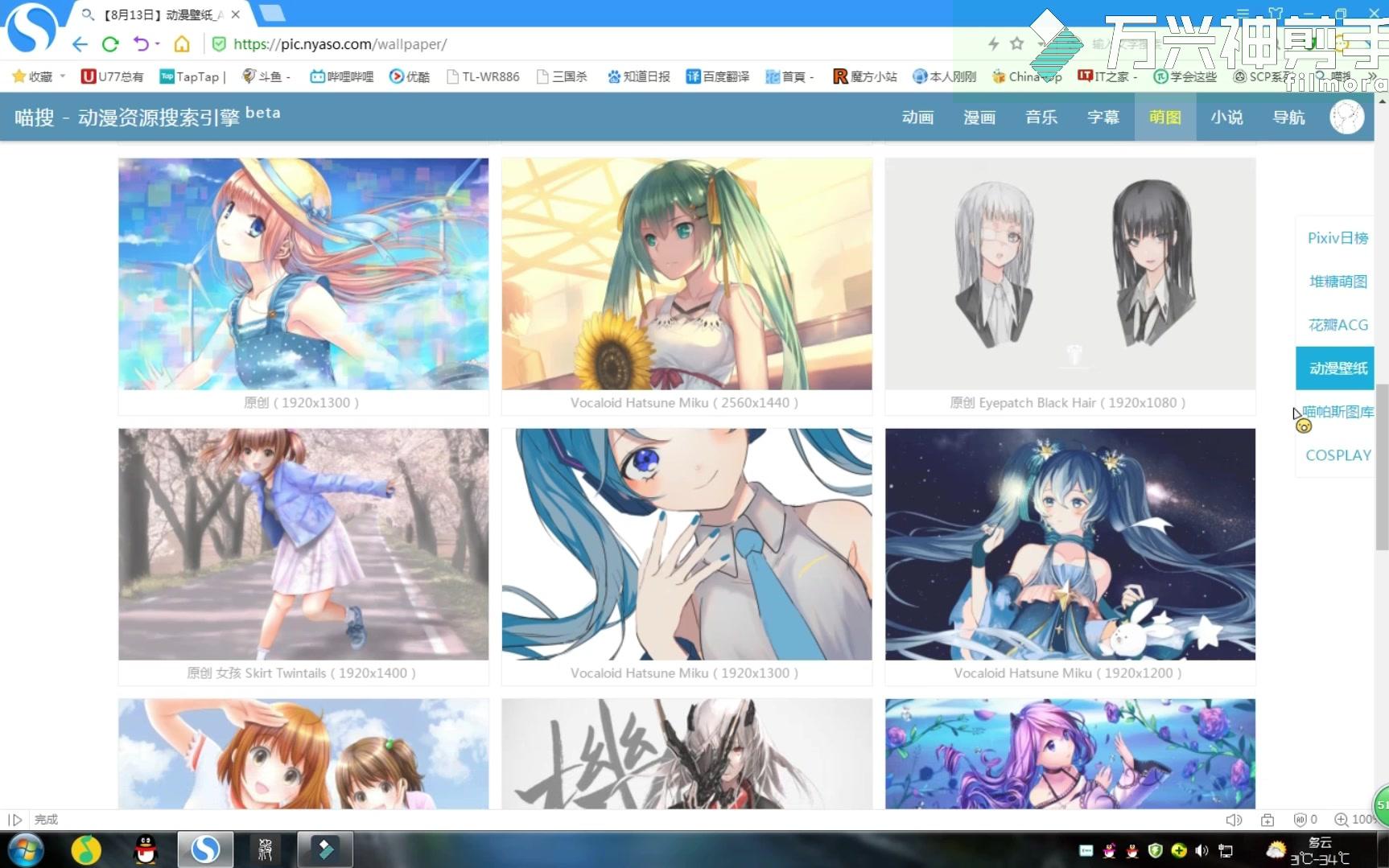Image resolution: width=1389 pixels, height=868 pixels.
Task: Open the Pixiv日榜 sidebar link
Action: click(1337, 238)
